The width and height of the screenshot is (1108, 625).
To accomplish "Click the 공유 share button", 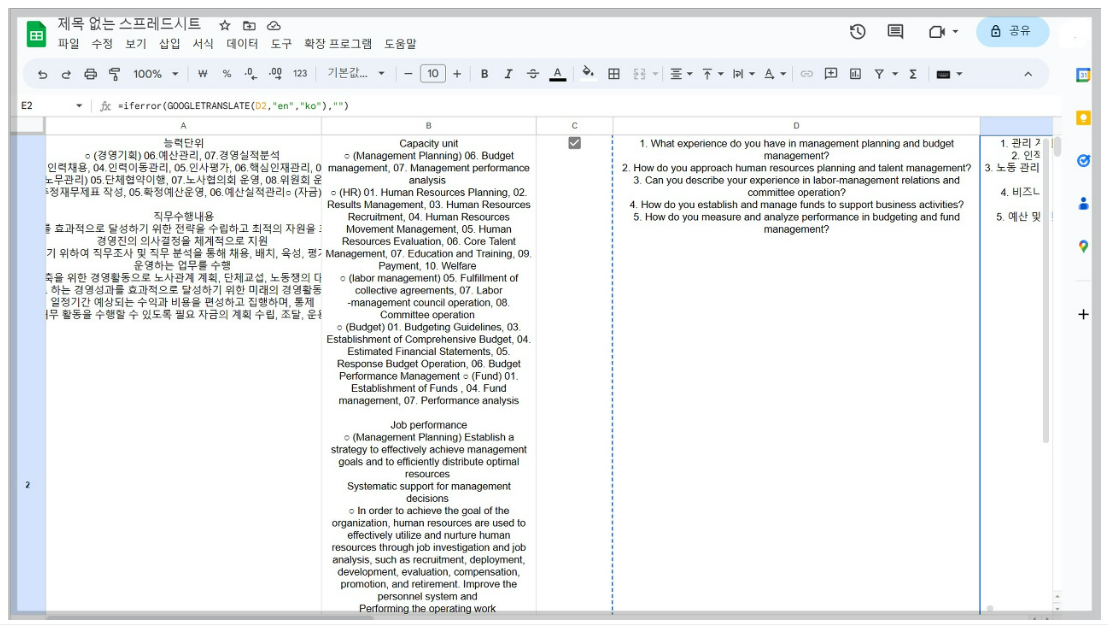I will 1012,32.
